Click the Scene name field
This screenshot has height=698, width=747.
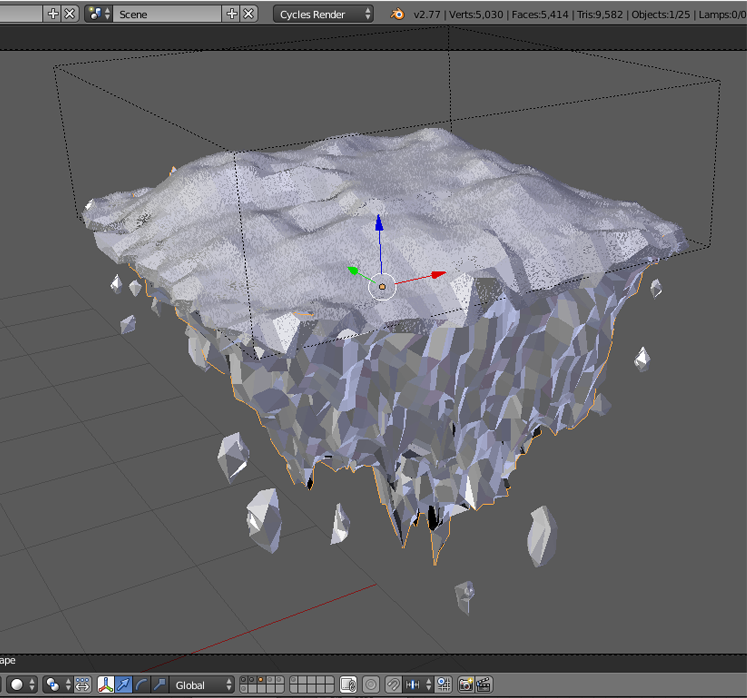click(168, 14)
